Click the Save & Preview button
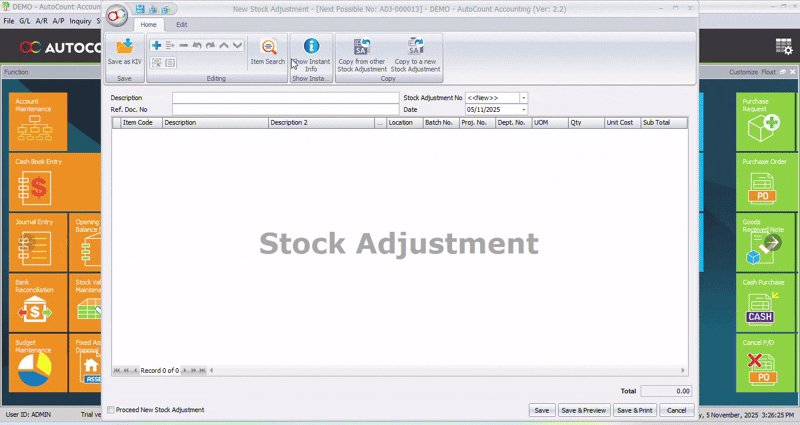 point(583,410)
